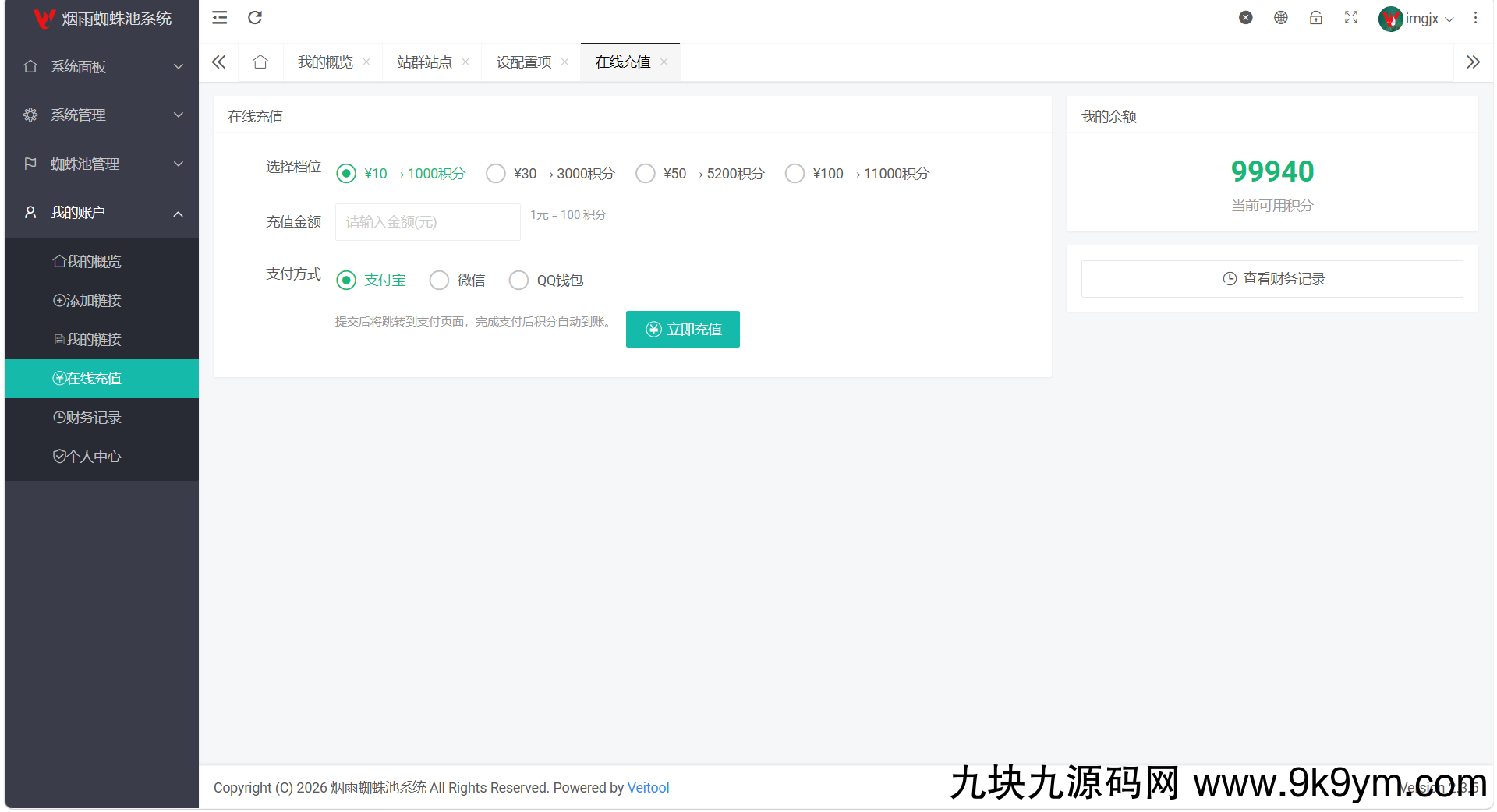This screenshot has width=1497, height=812.
Task: Click the 查看财务记录 button
Action: [x=1272, y=279]
